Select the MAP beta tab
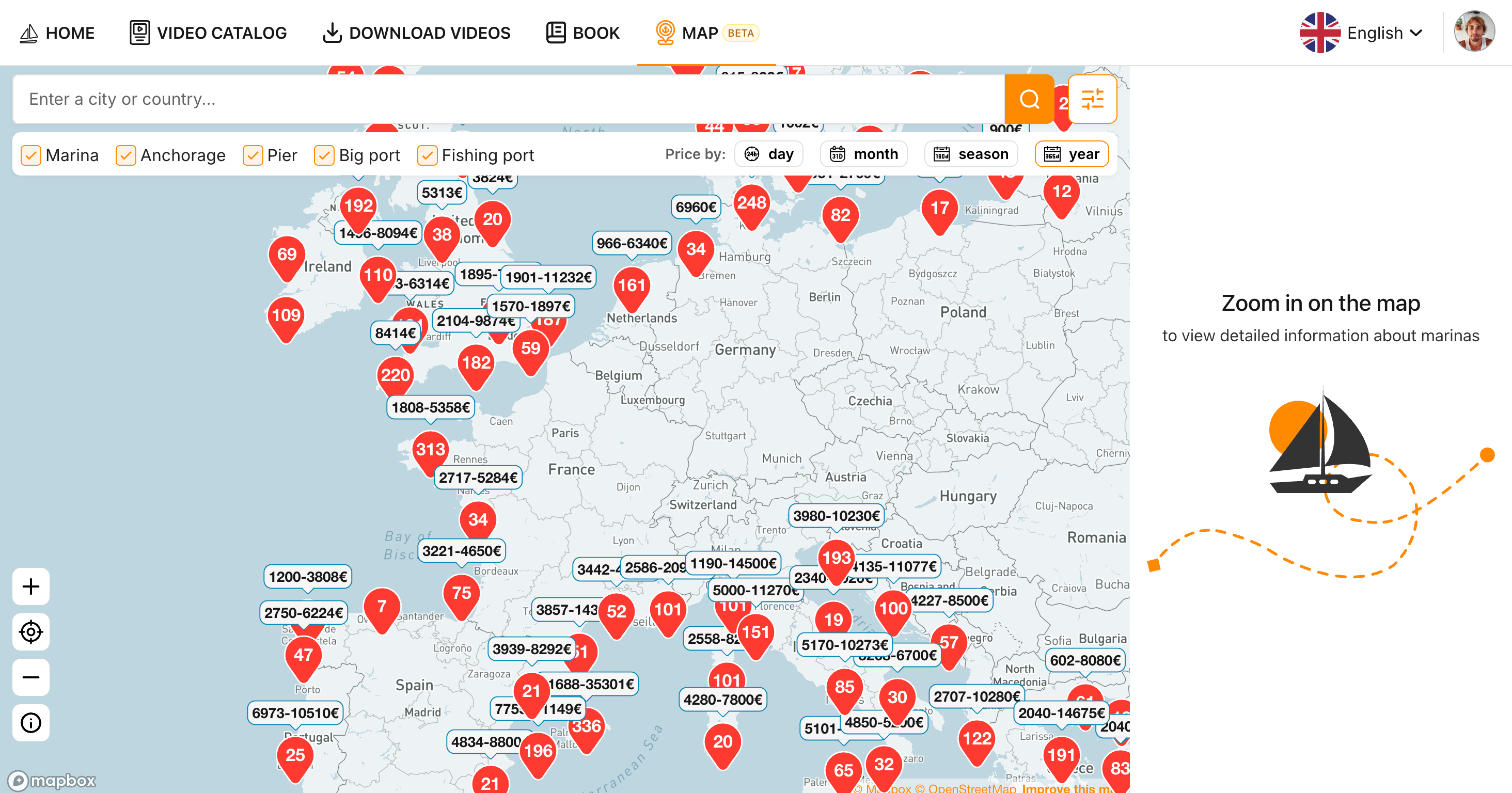The image size is (1512, 793). coord(706,33)
